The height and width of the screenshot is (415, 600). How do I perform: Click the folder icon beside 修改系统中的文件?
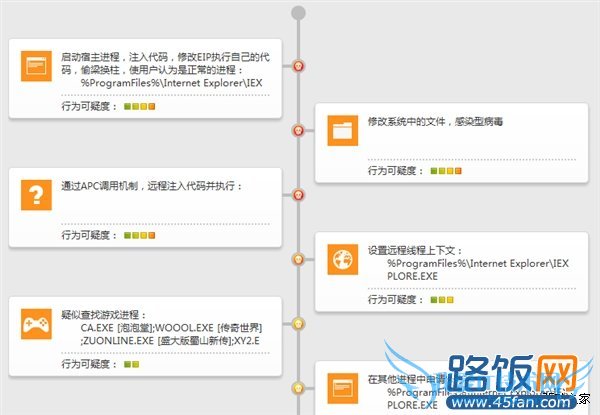pos(343,130)
